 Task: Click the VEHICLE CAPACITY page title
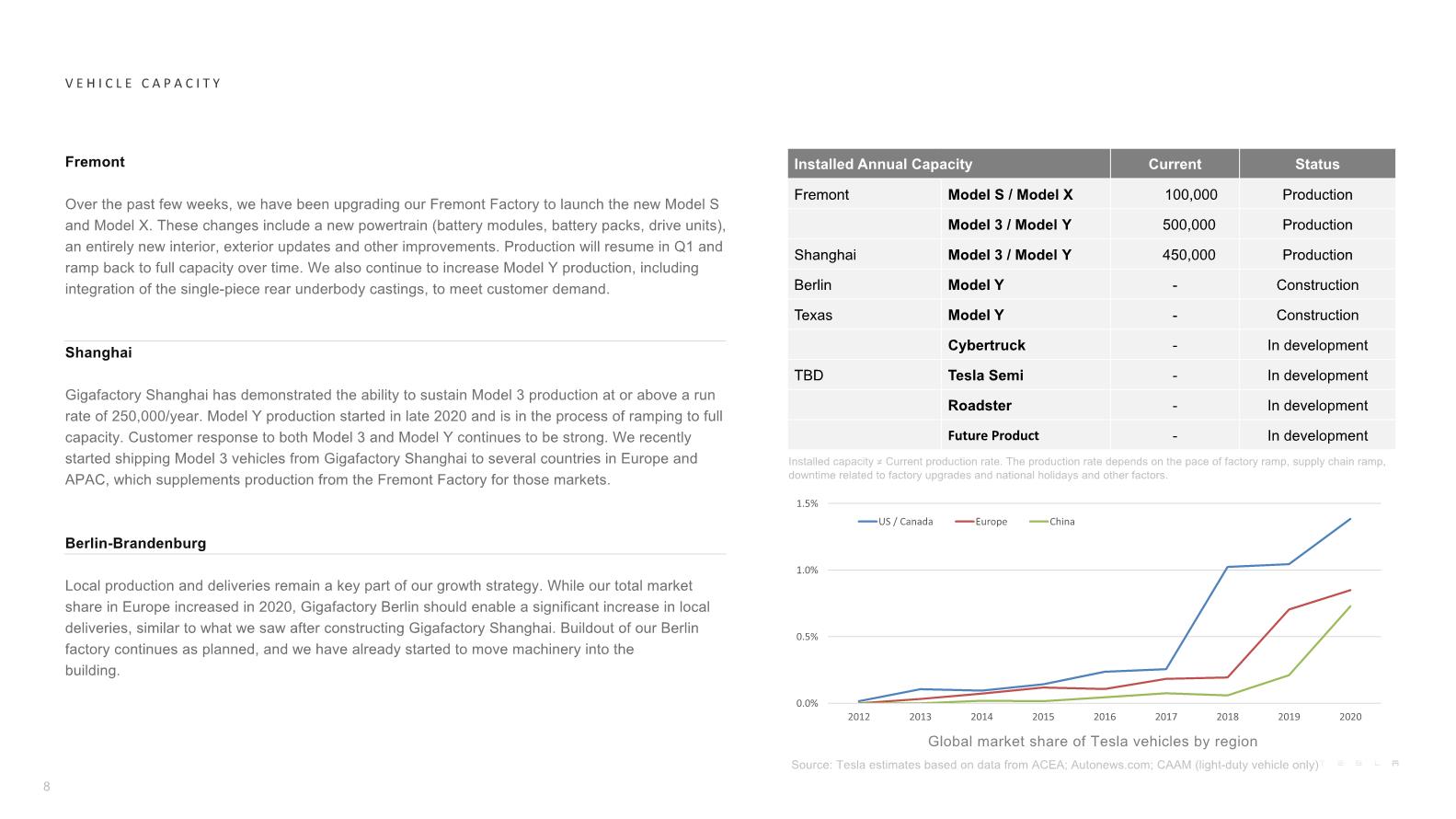tap(143, 83)
